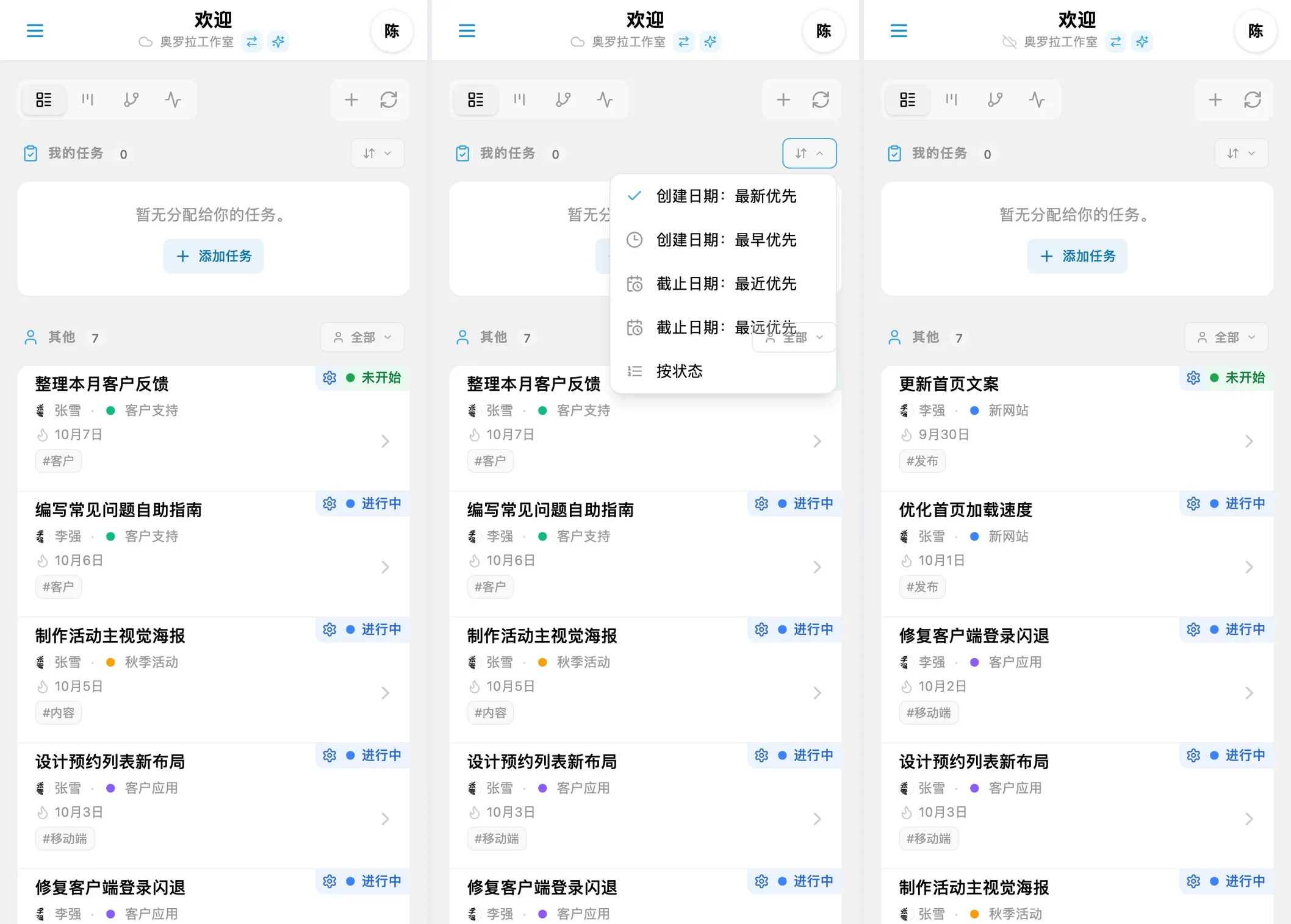Viewport: 1291px width, 924px height.
Task: Click #移动端 tag on 设计预约列表新布局, middle panel
Action: tap(497, 839)
